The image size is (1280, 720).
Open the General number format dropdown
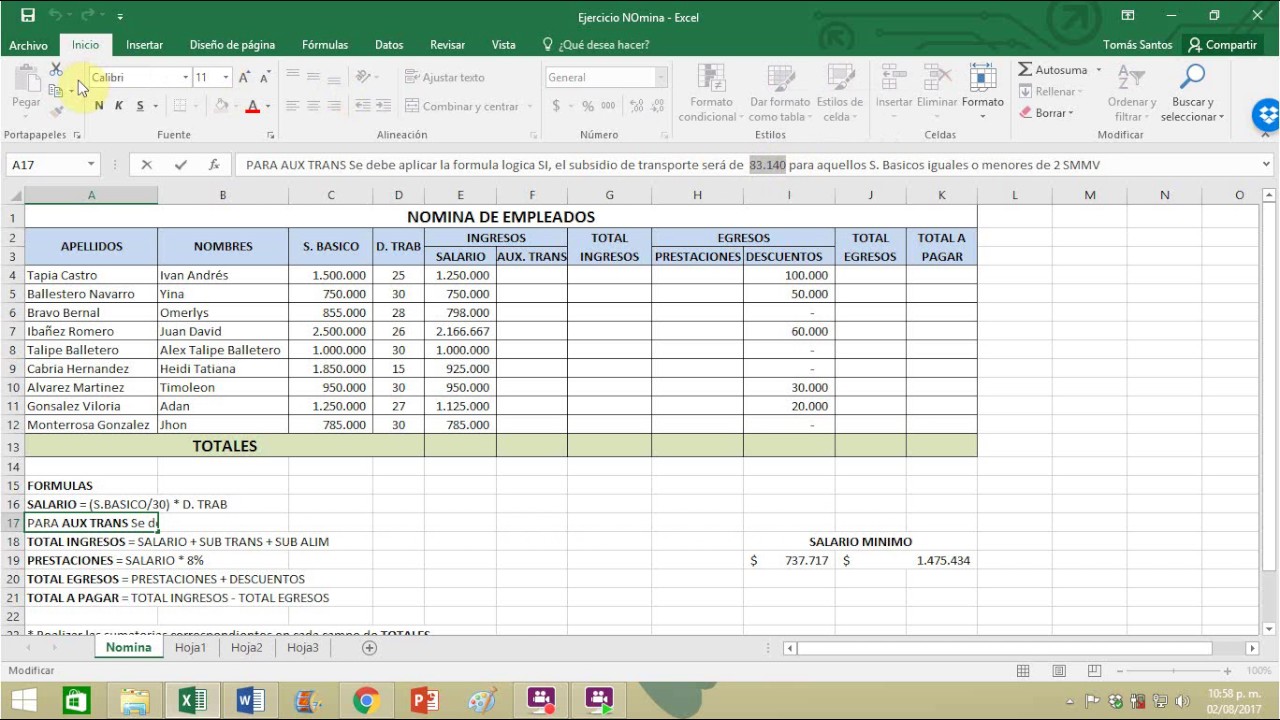(661, 77)
